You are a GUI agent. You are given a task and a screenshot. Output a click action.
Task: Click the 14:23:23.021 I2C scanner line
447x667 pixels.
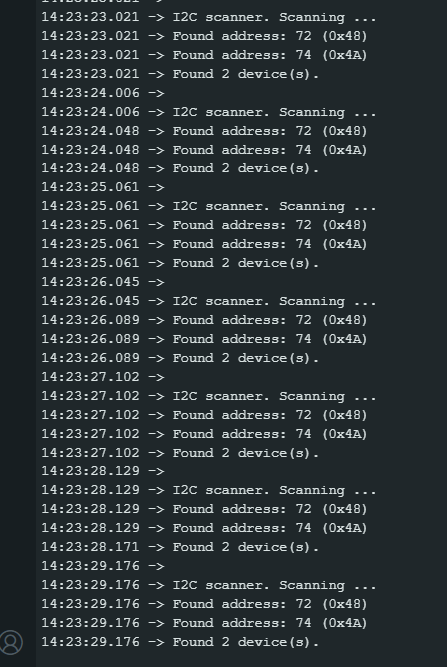[x=208, y=17]
